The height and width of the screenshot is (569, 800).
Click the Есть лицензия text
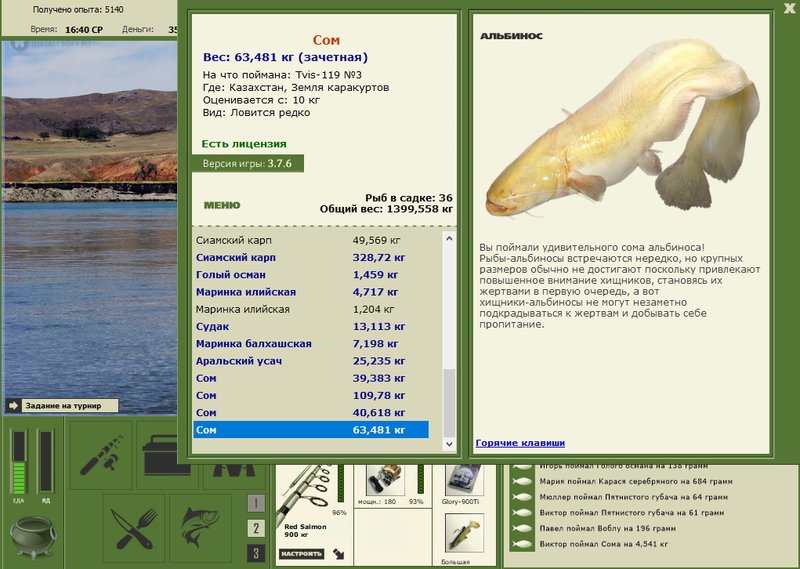point(244,144)
